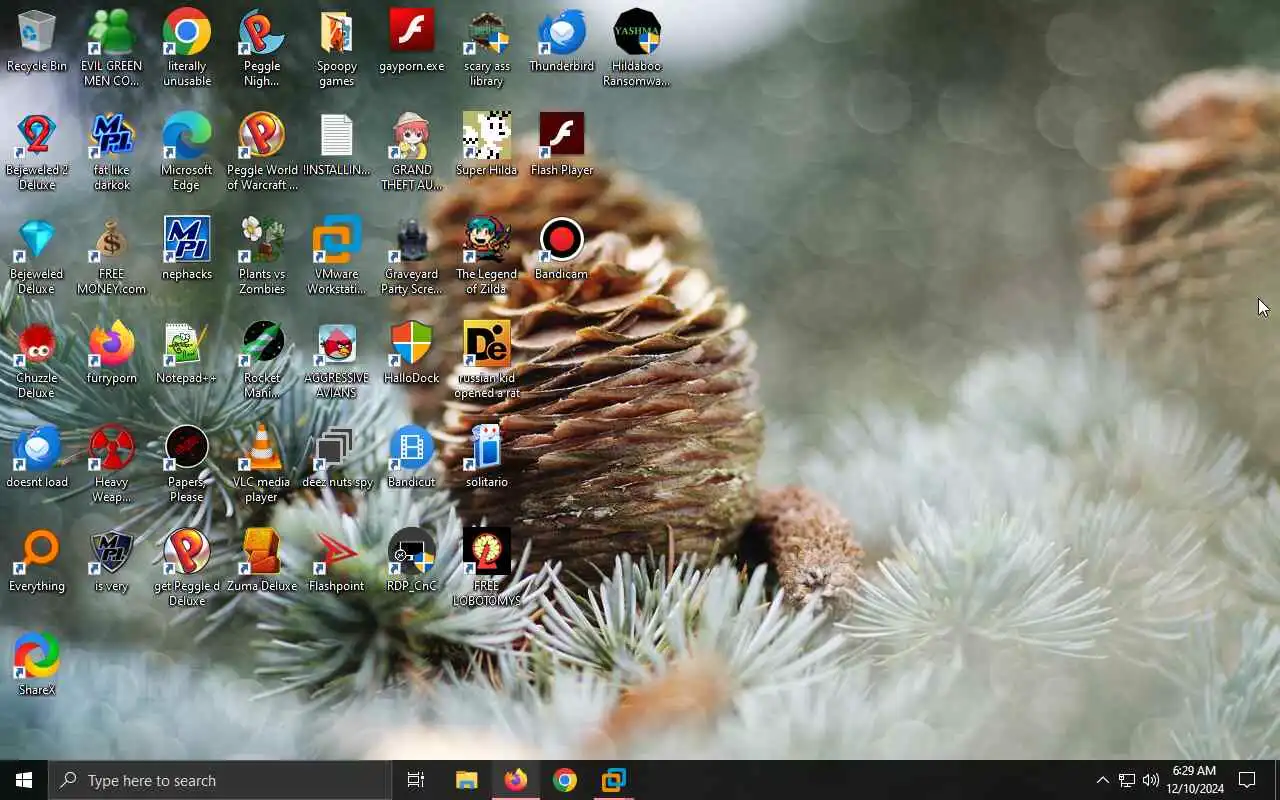
Task: Select the Notepad++ desktop shortcut
Action: pyautogui.click(x=187, y=354)
